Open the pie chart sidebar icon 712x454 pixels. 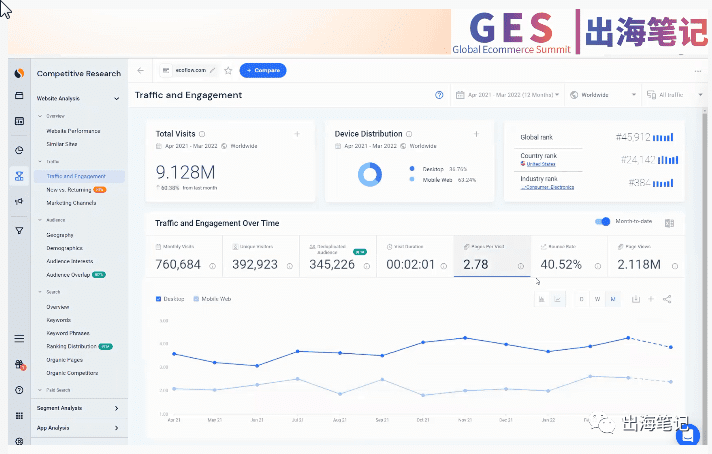click(19, 150)
